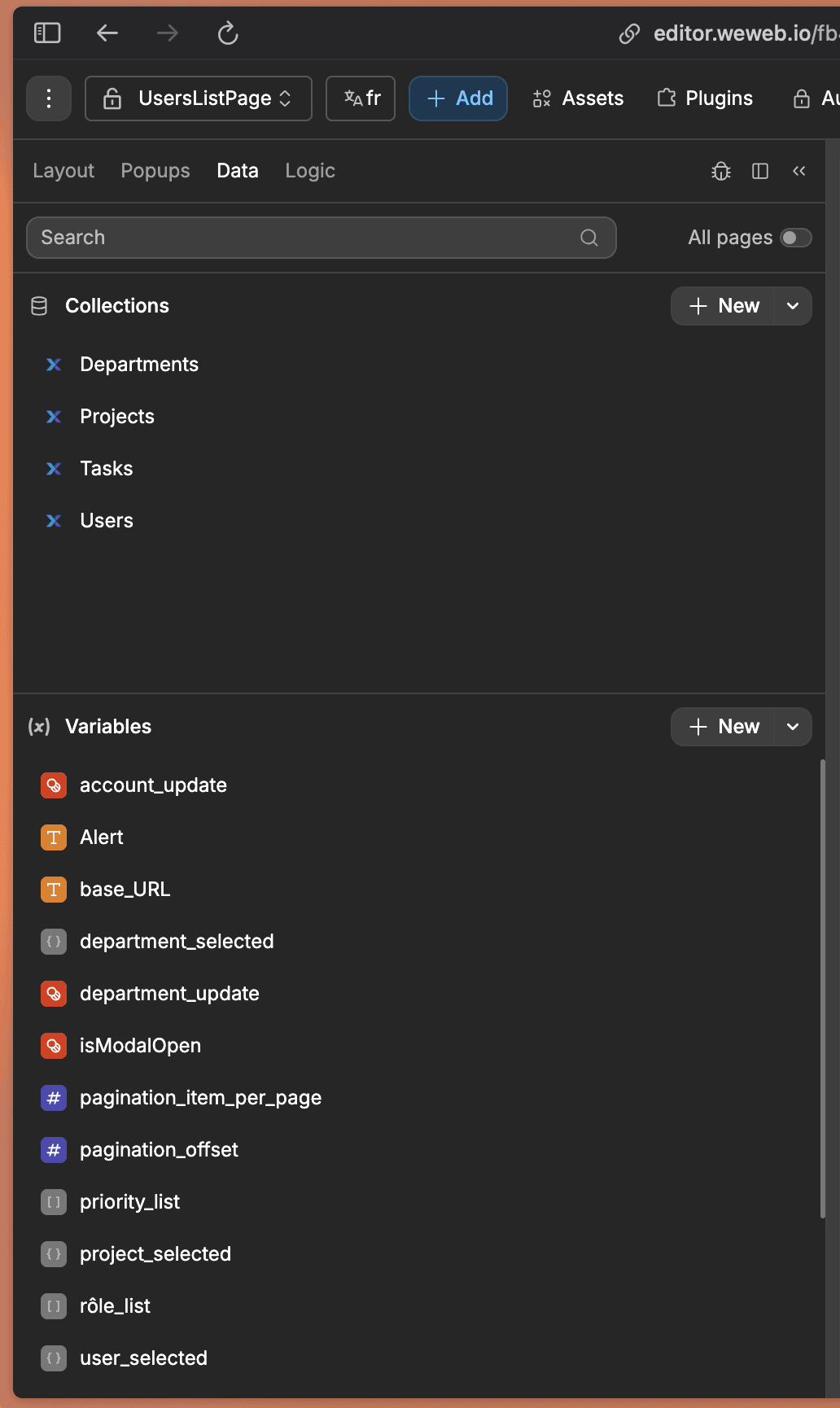840x1408 pixels.
Task: Open the Assets menu
Action: (578, 98)
